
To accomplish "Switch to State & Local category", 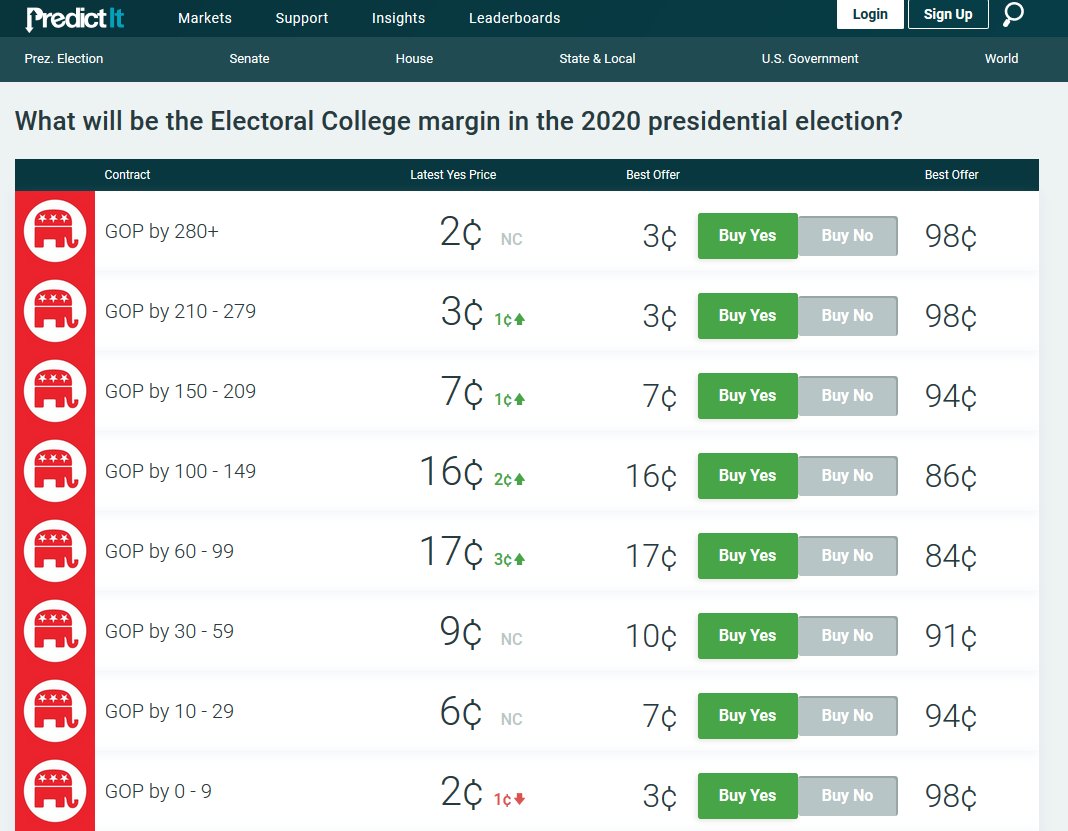I will coord(597,59).
